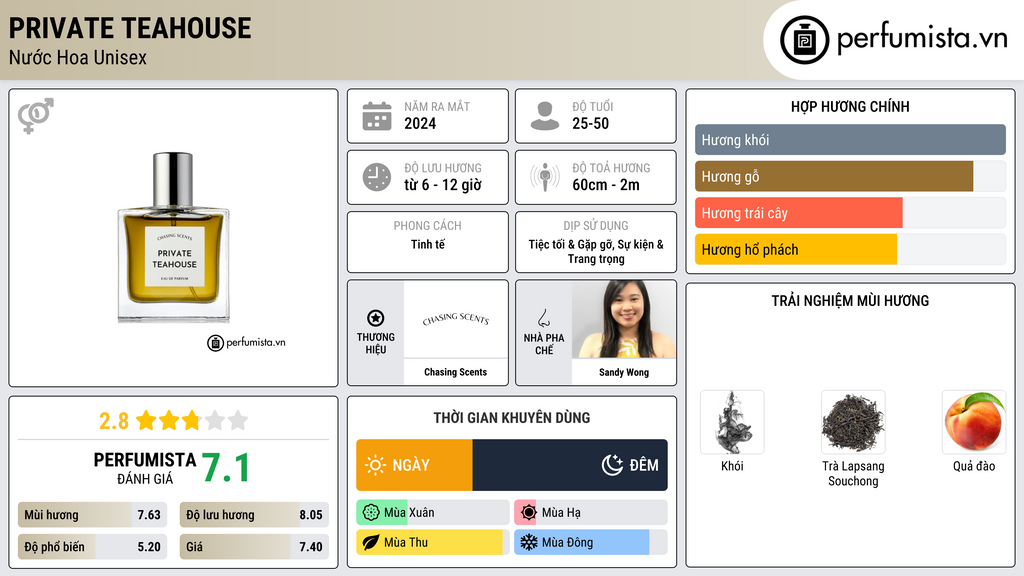Click the Quả đào note label
This screenshot has width=1024, height=576.
(x=974, y=466)
